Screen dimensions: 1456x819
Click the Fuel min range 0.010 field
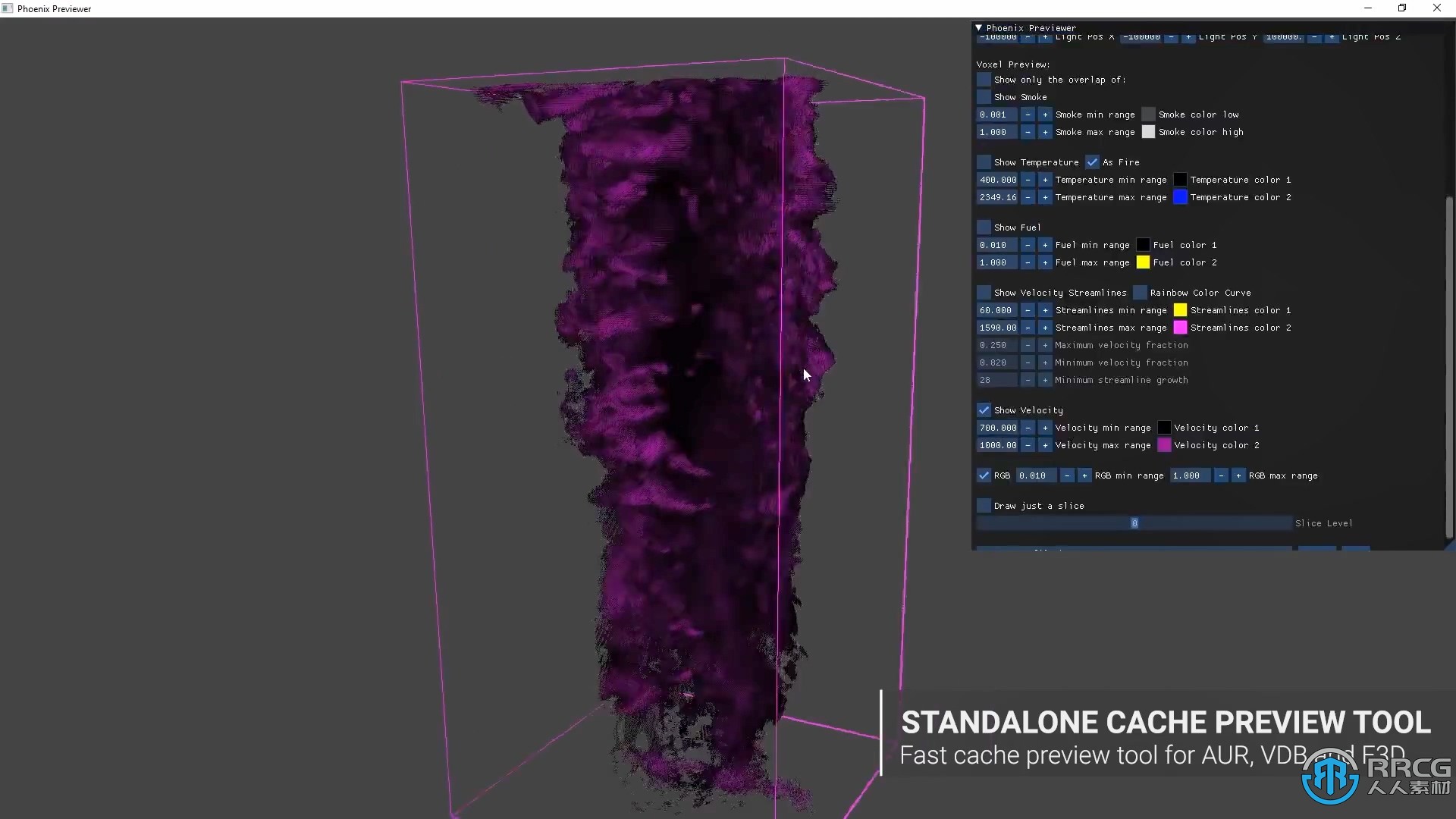pyautogui.click(x=997, y=245)
